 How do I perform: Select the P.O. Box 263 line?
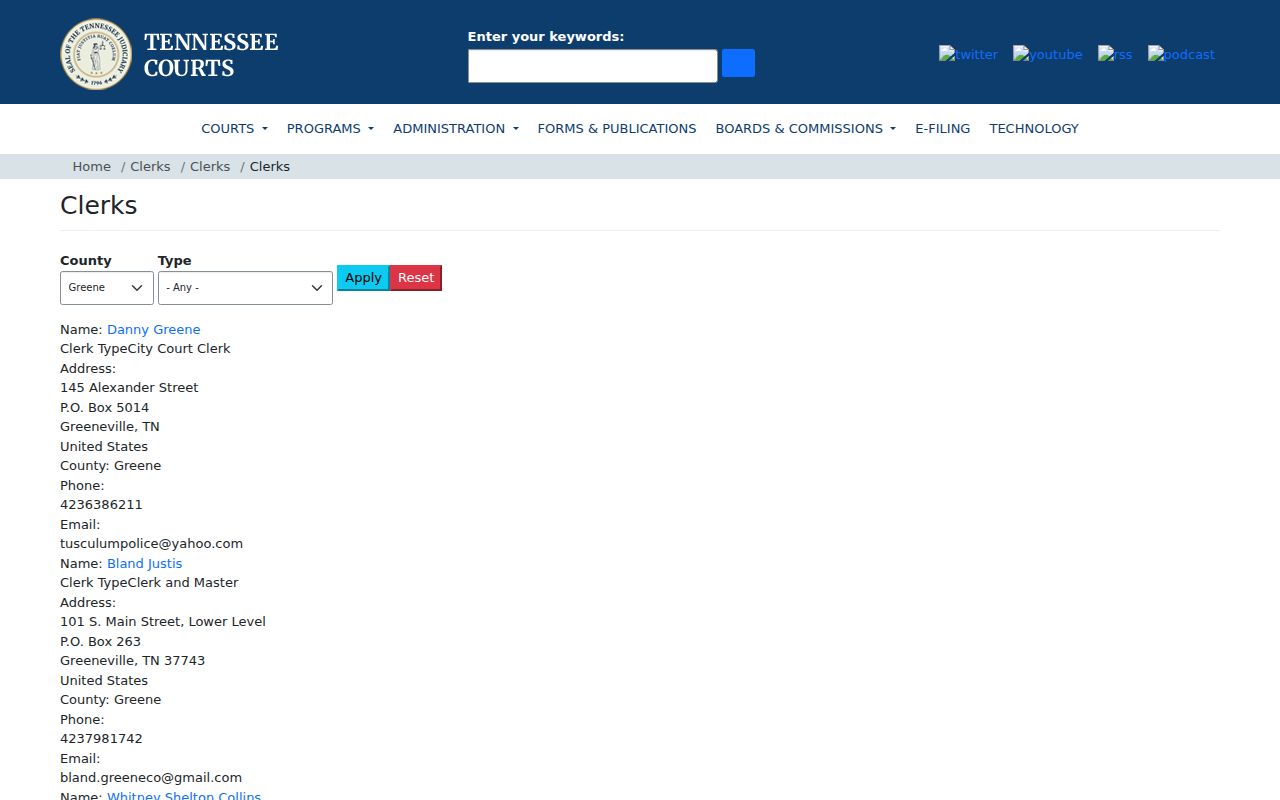coord(101,641)
